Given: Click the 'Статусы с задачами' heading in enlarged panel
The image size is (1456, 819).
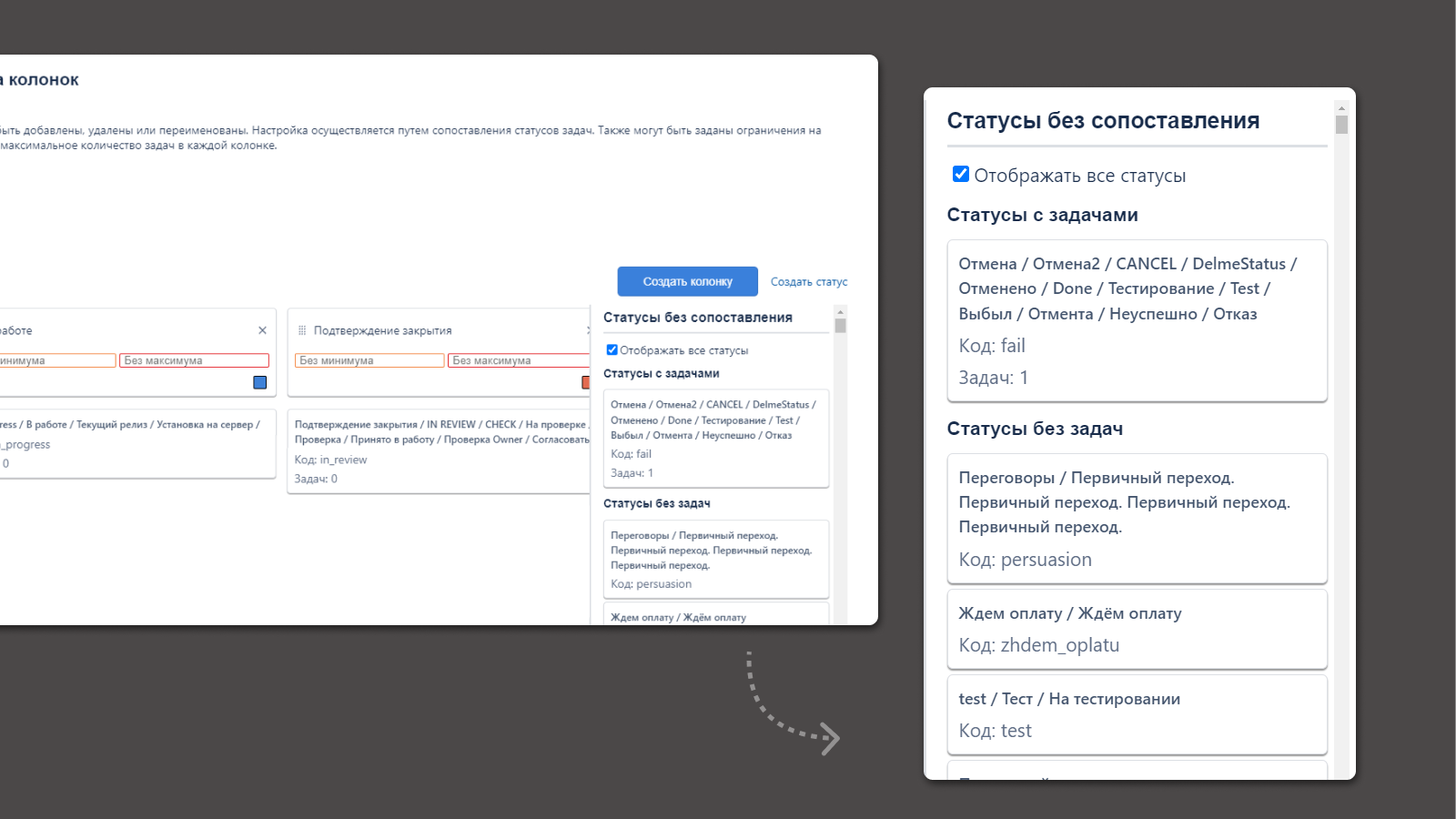Looking at the screenshot, I should 1042,215.
